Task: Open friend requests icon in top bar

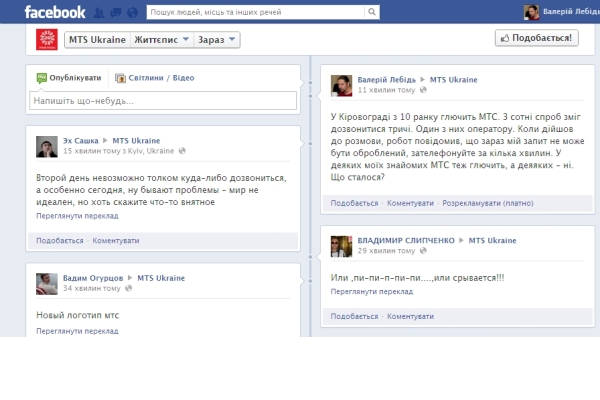Action: coord(99,13)
